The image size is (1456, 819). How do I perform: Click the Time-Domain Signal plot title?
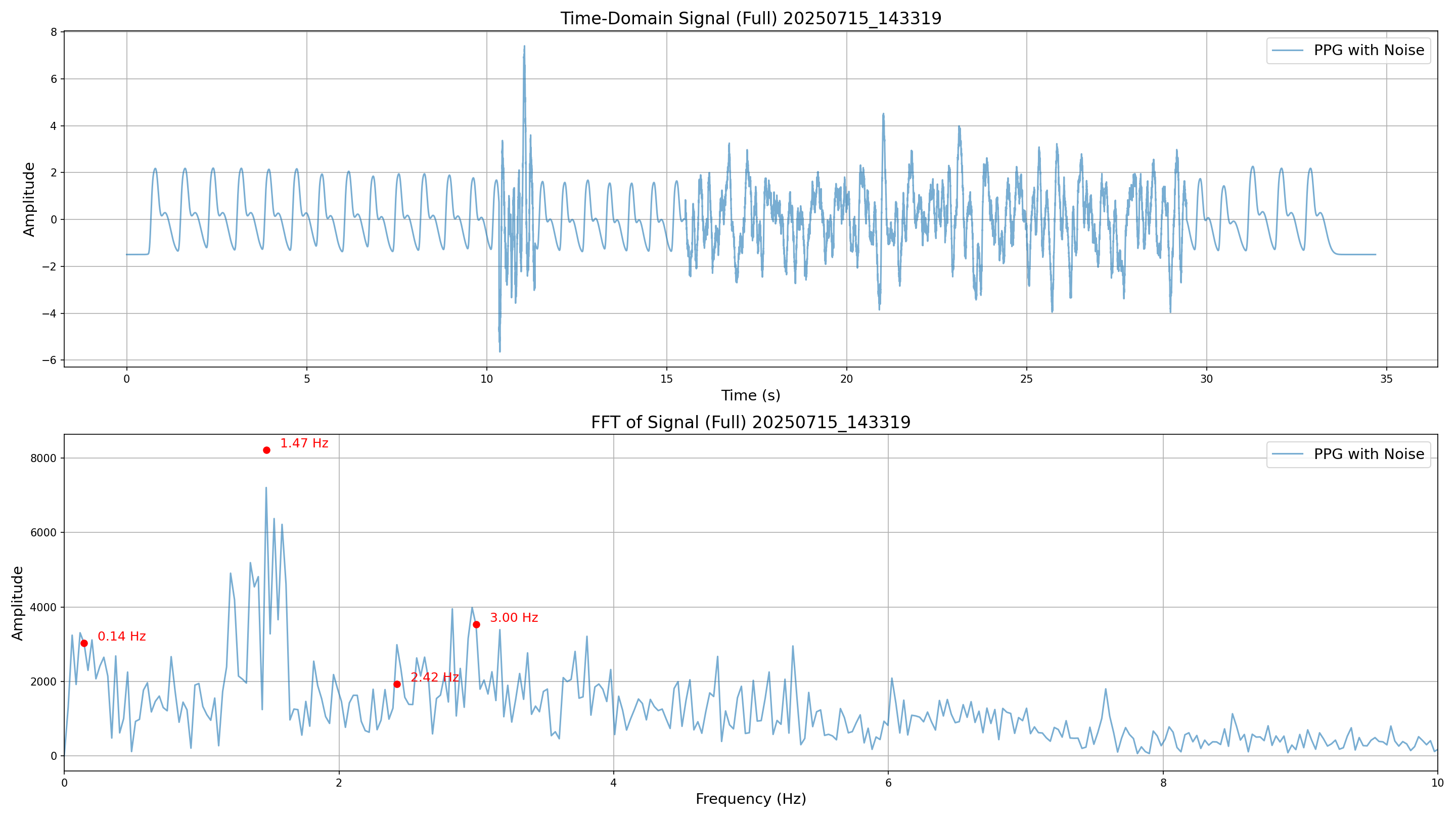pos(751,18)
